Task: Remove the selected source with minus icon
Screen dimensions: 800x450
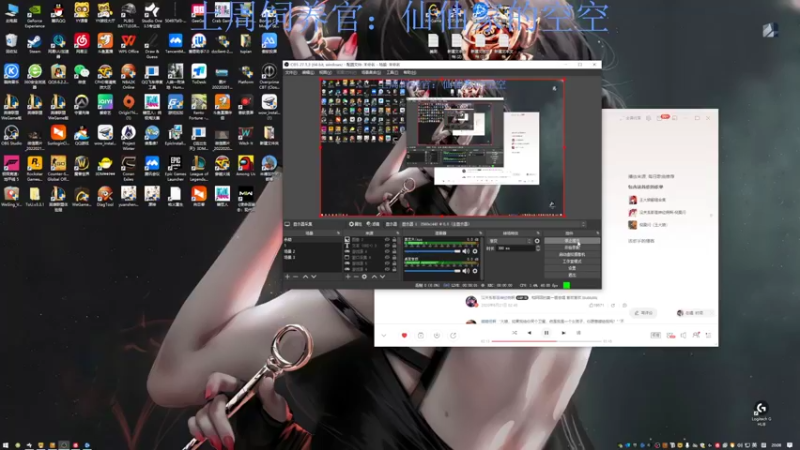Action: [356, 277]
